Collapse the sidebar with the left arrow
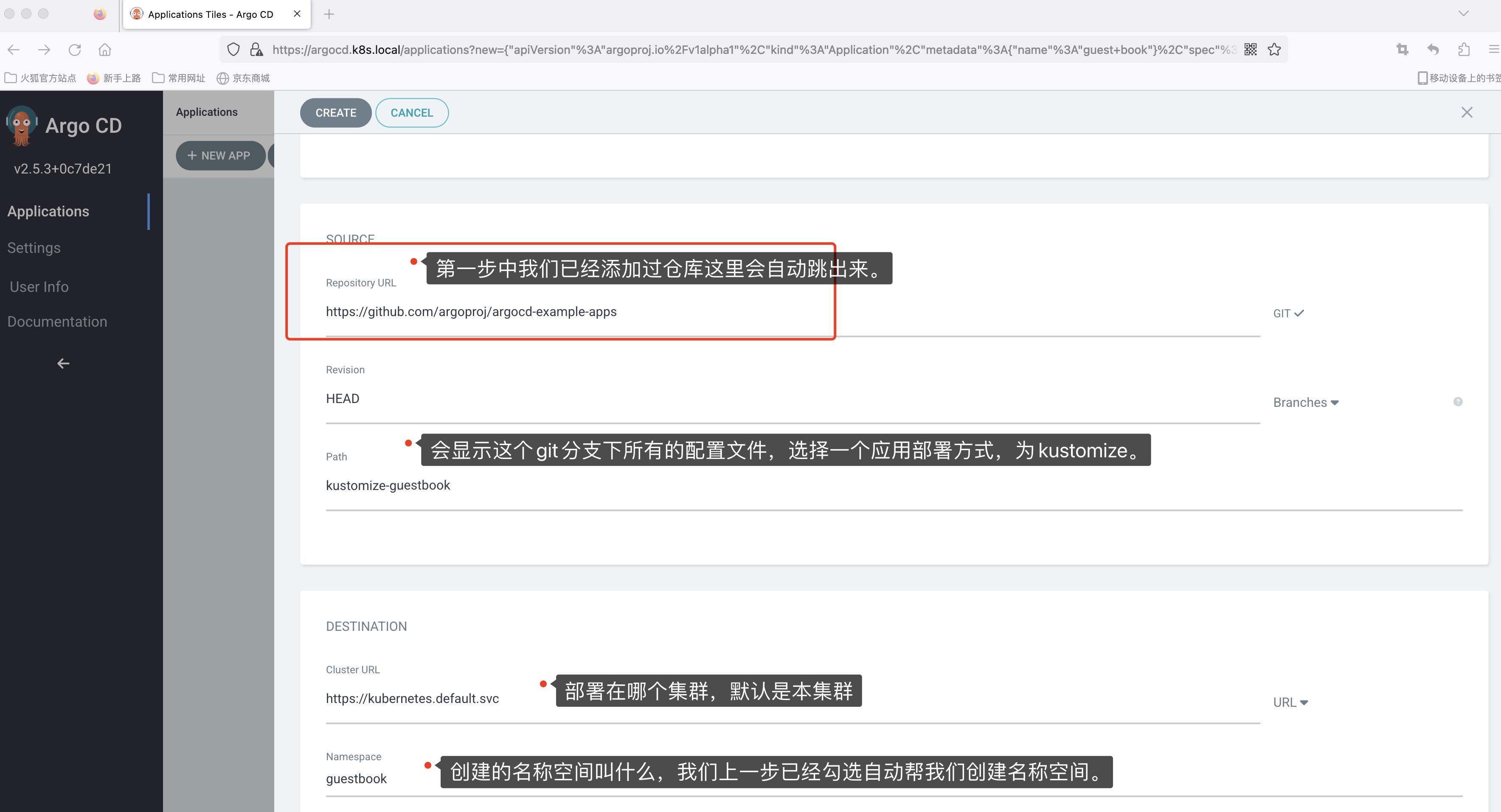Image resolution: width=1501 pixels, height=812 pixels. pos(64,364)
